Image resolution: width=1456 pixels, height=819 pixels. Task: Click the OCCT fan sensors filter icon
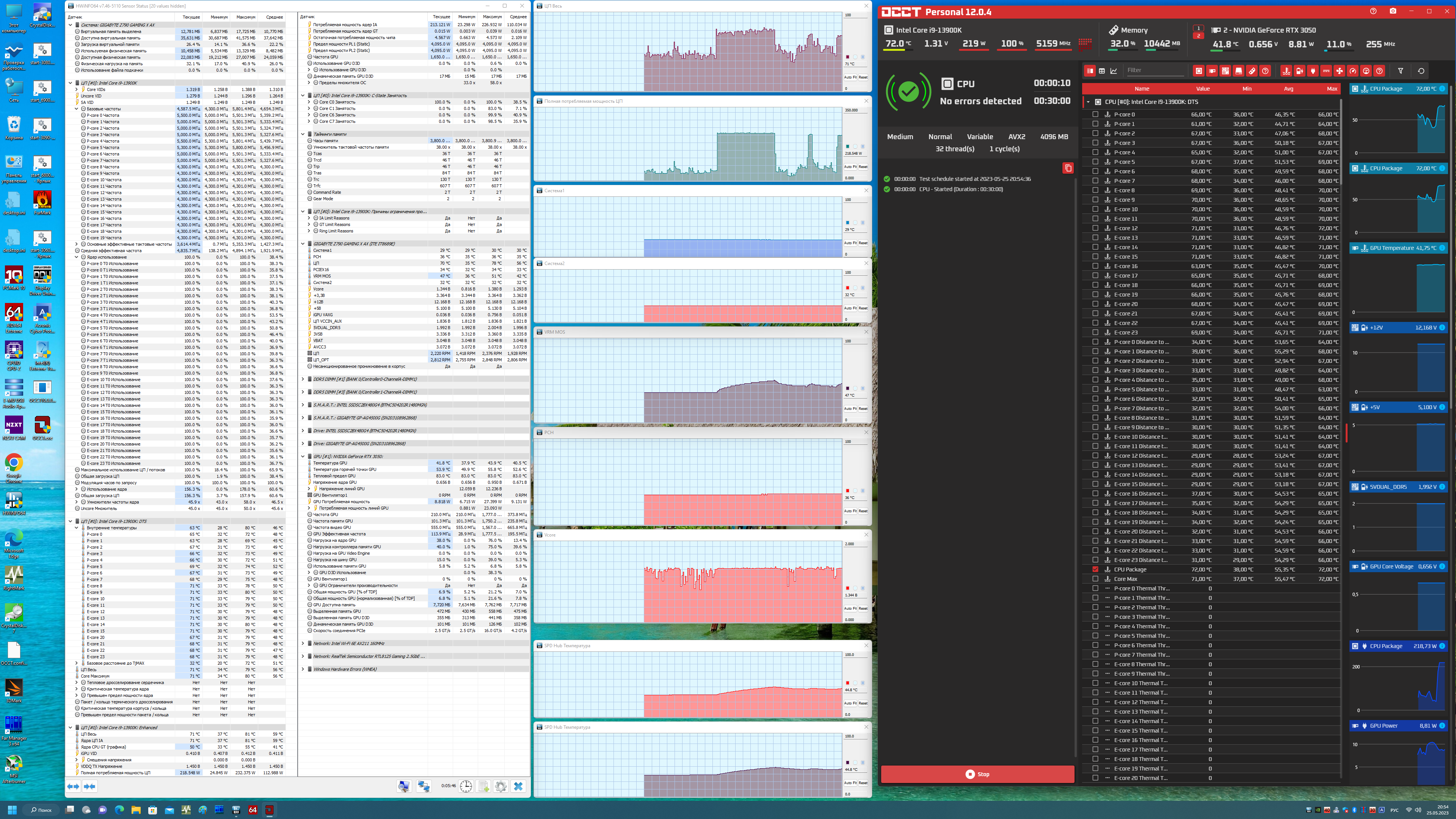point(1340,71)
